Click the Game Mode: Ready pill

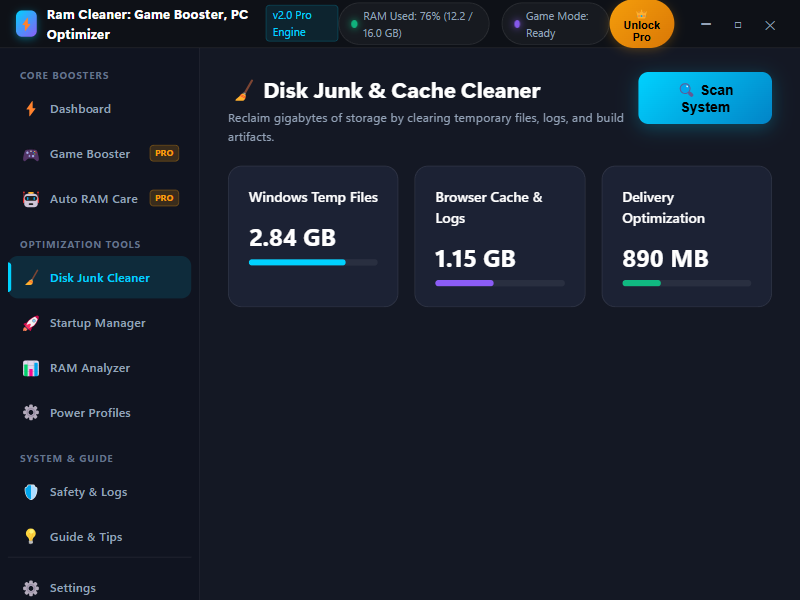555,24
